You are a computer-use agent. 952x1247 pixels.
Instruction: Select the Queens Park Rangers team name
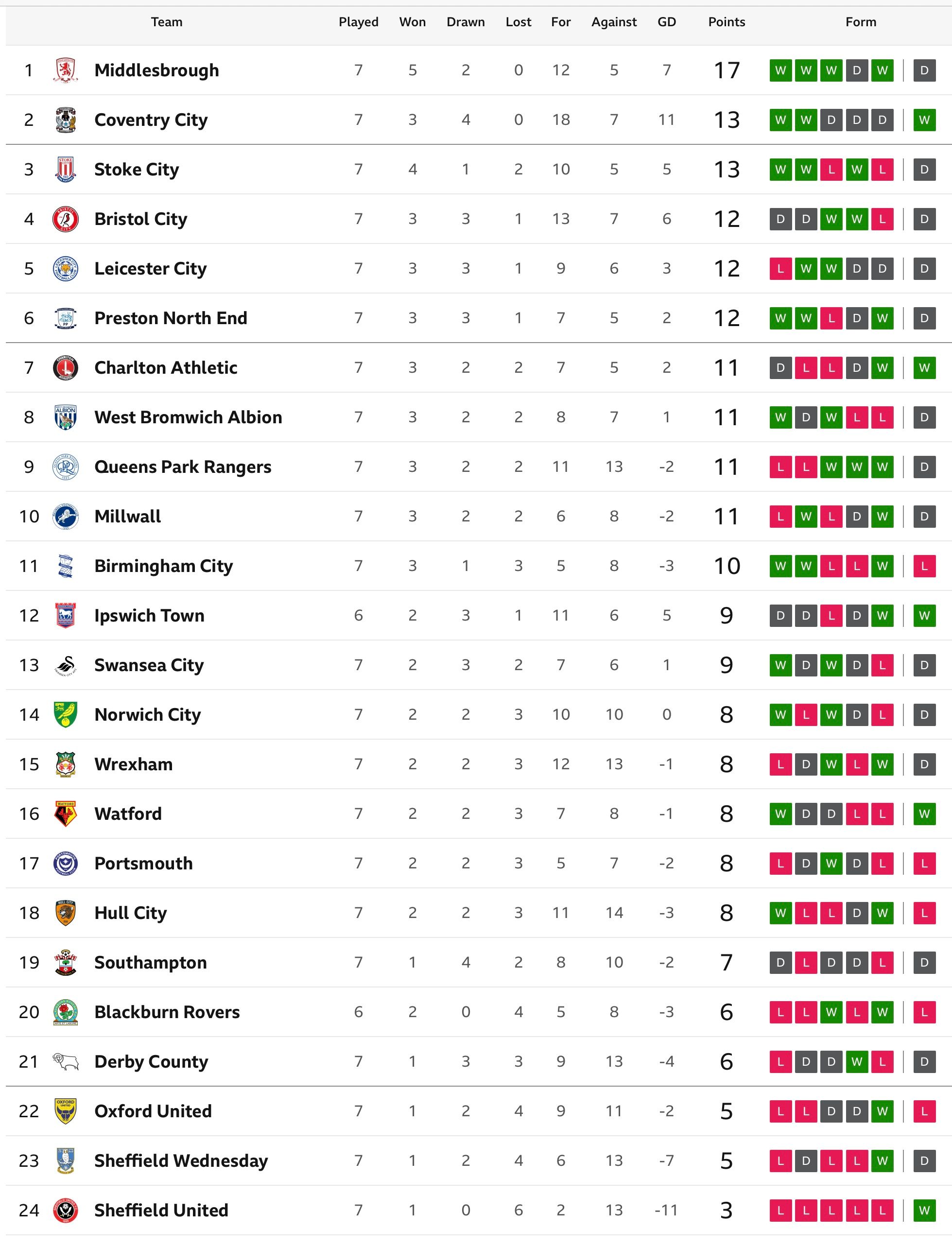coord(182,467)
